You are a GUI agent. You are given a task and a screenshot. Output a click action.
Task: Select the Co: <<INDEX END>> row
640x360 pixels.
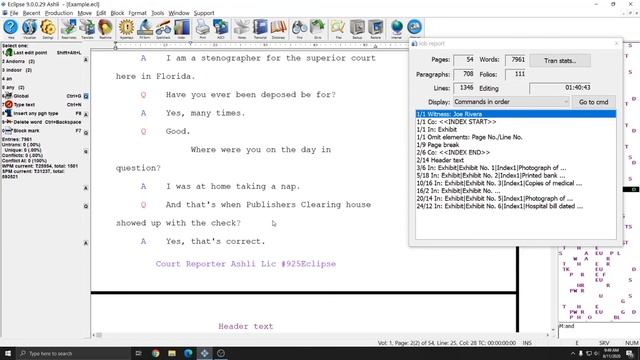516,152
